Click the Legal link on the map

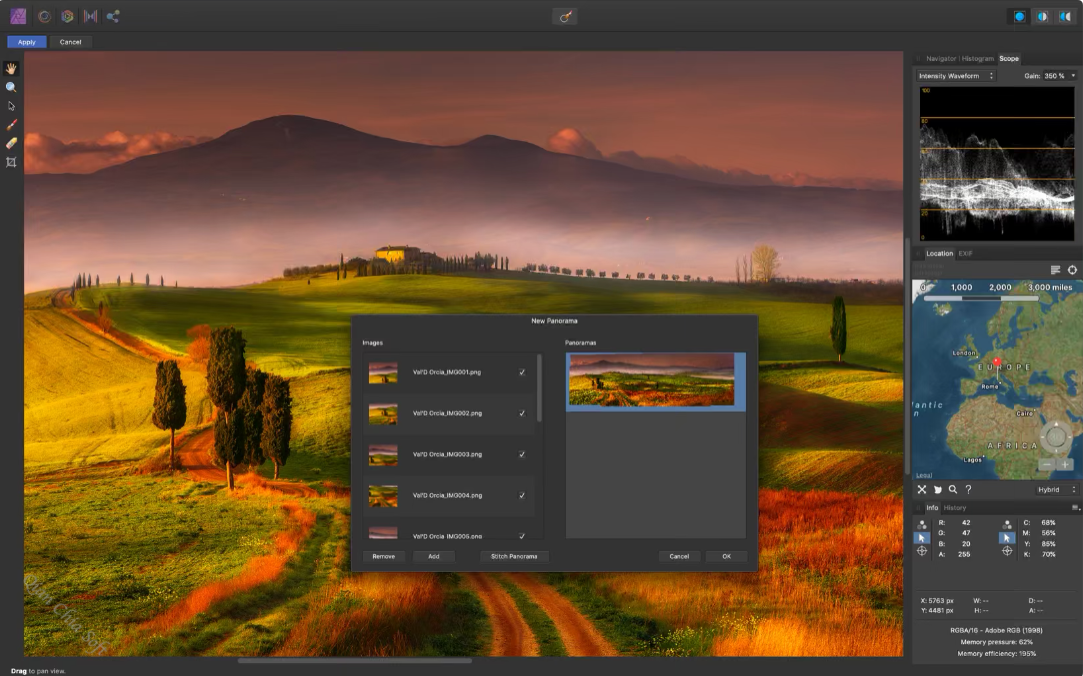coord(923,475)
